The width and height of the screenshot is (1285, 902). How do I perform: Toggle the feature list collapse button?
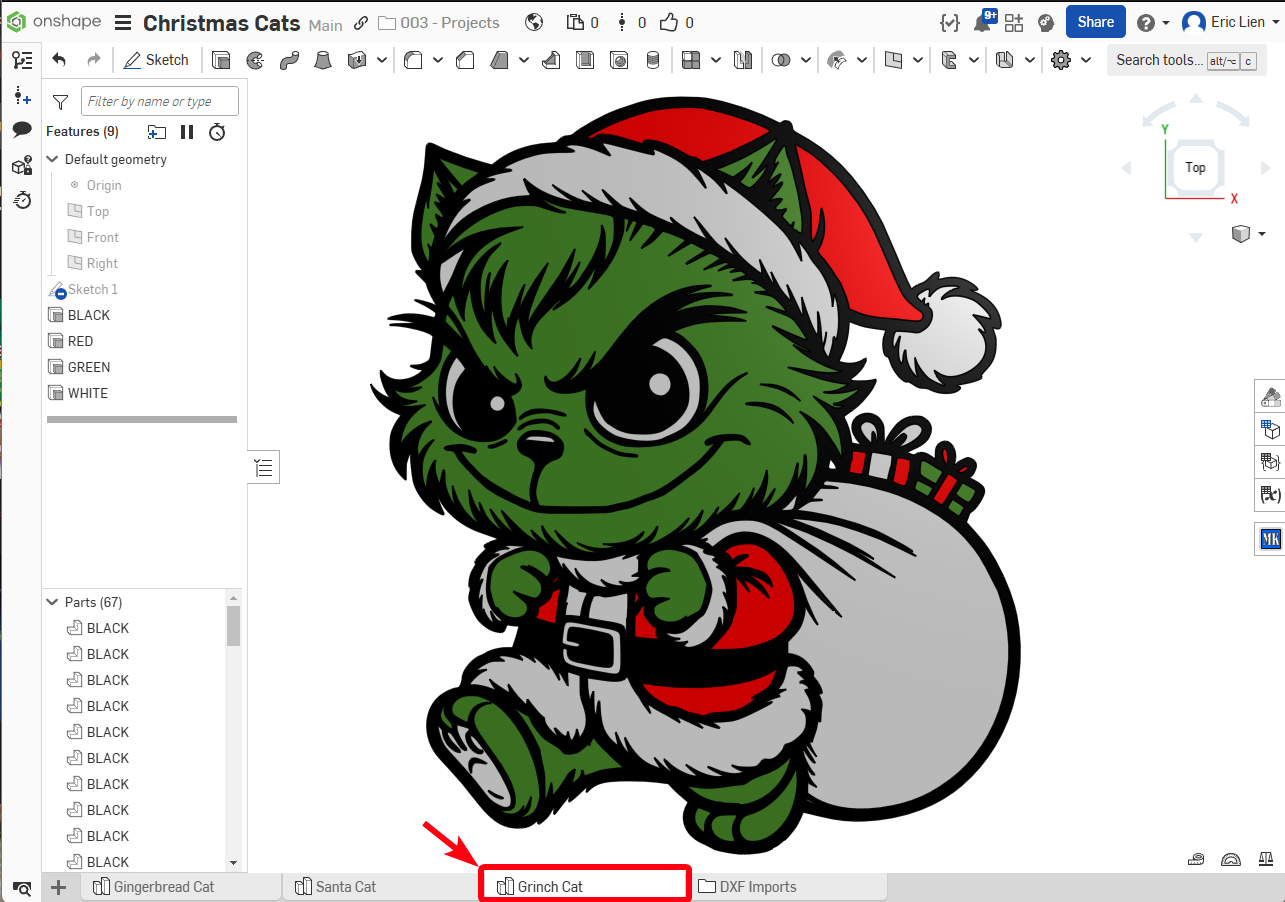[264, 467]
